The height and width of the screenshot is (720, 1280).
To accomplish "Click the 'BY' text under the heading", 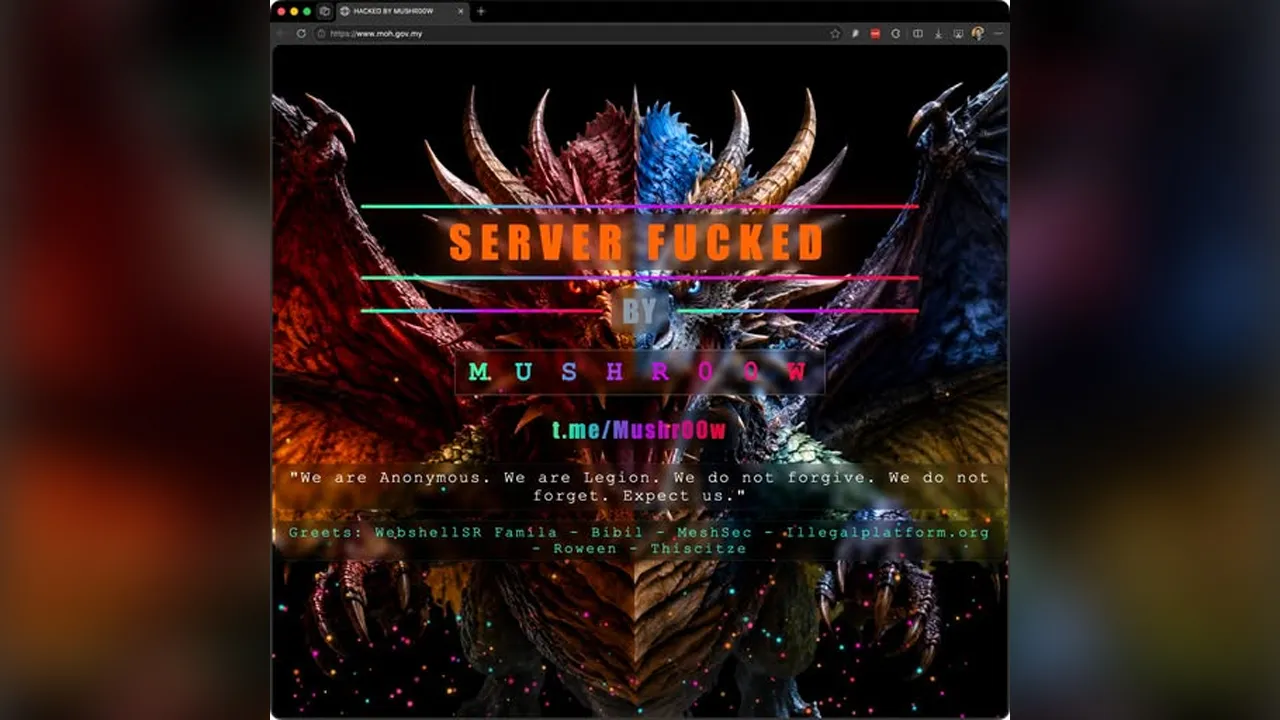I will coord(639,311).
